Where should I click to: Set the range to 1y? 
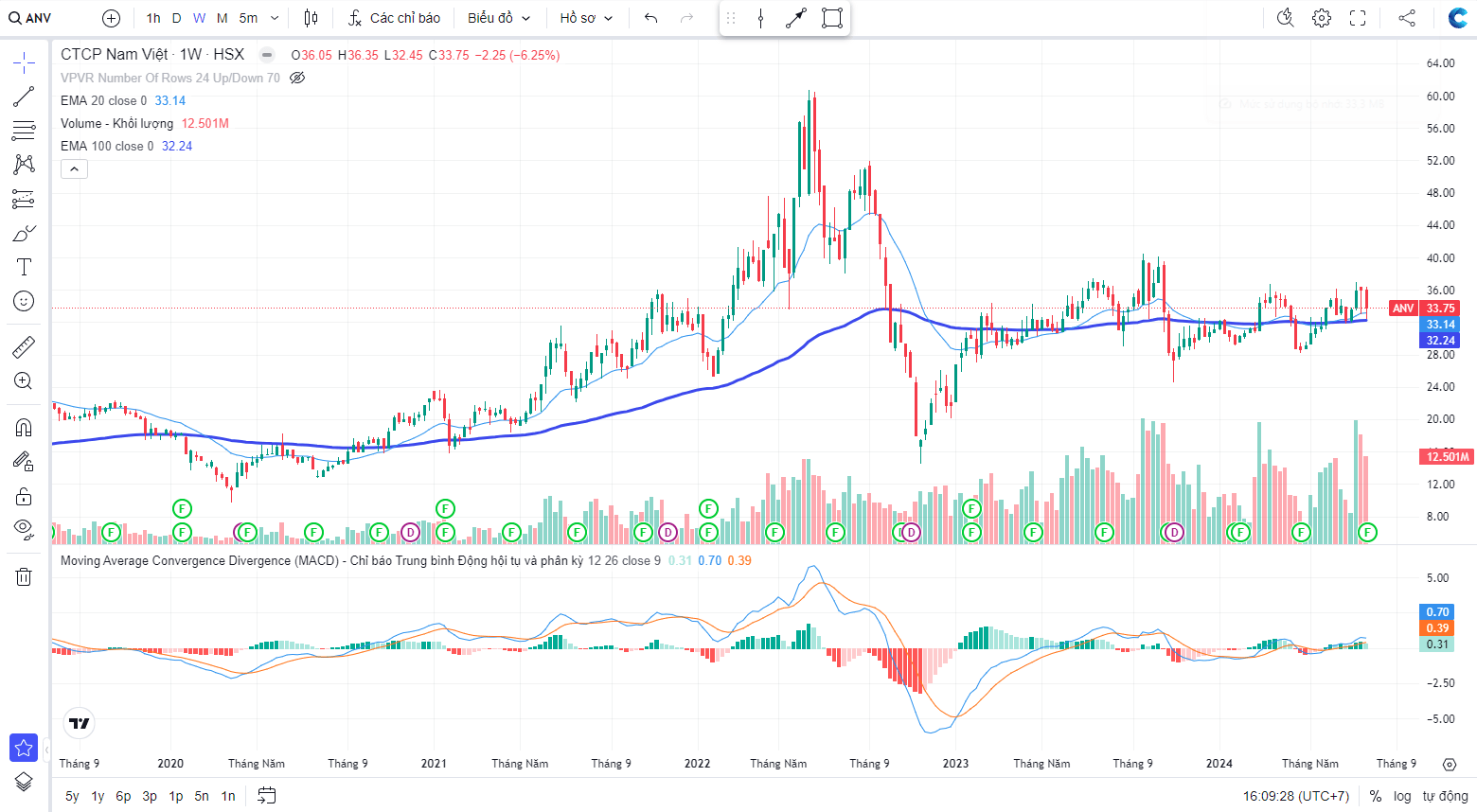98,796
